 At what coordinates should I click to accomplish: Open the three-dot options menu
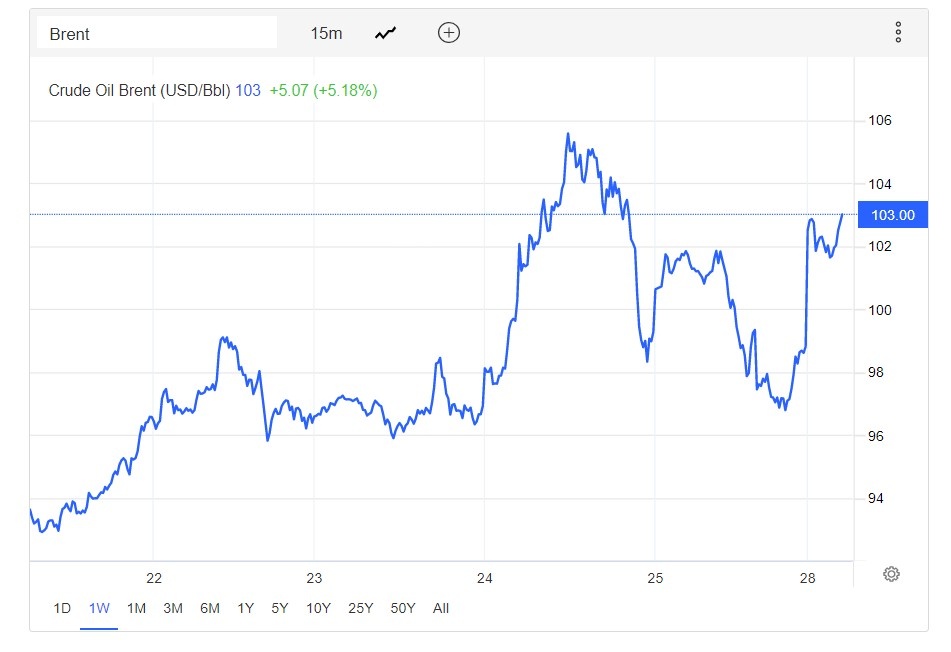[x=898, y=33]
